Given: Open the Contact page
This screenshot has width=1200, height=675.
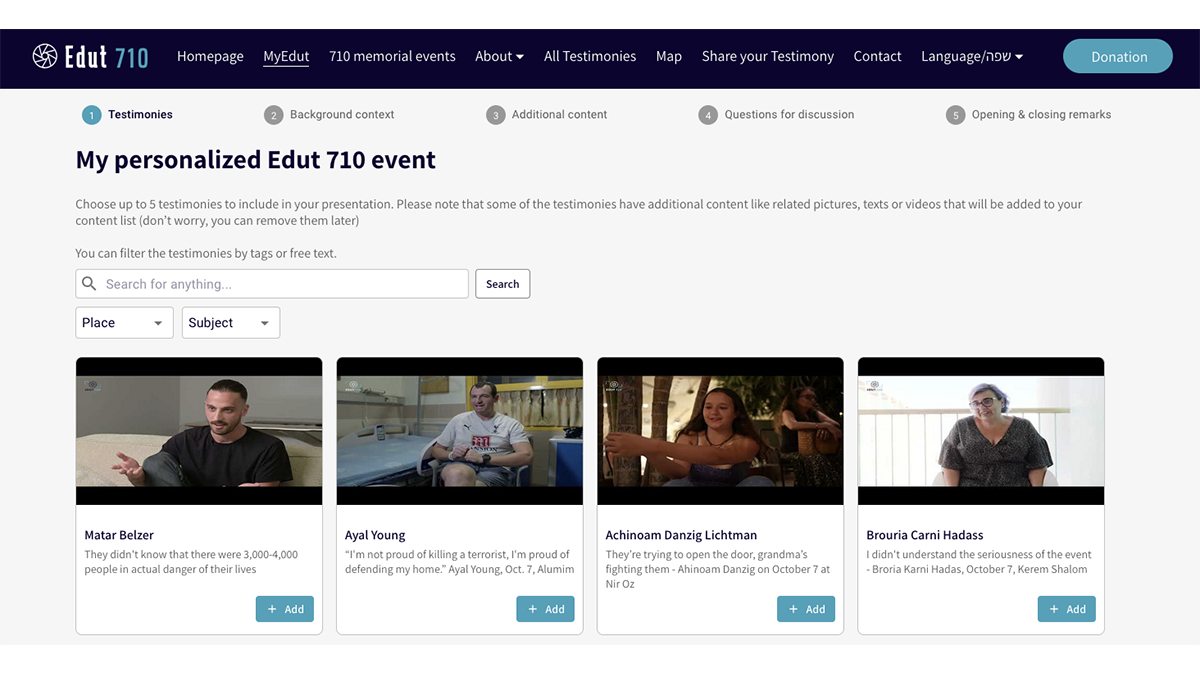Looking at the screenshot, I should tap(877, 56).
